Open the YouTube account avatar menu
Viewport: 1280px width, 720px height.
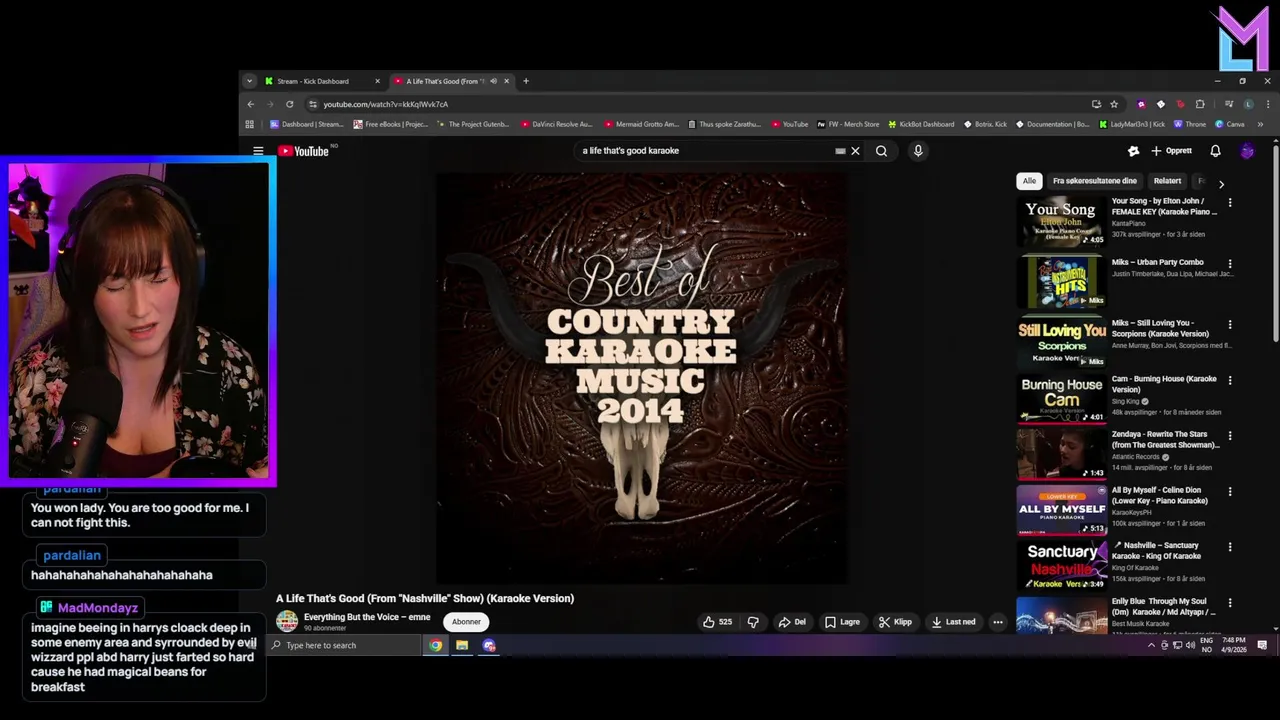click(x=1247, y=151)
